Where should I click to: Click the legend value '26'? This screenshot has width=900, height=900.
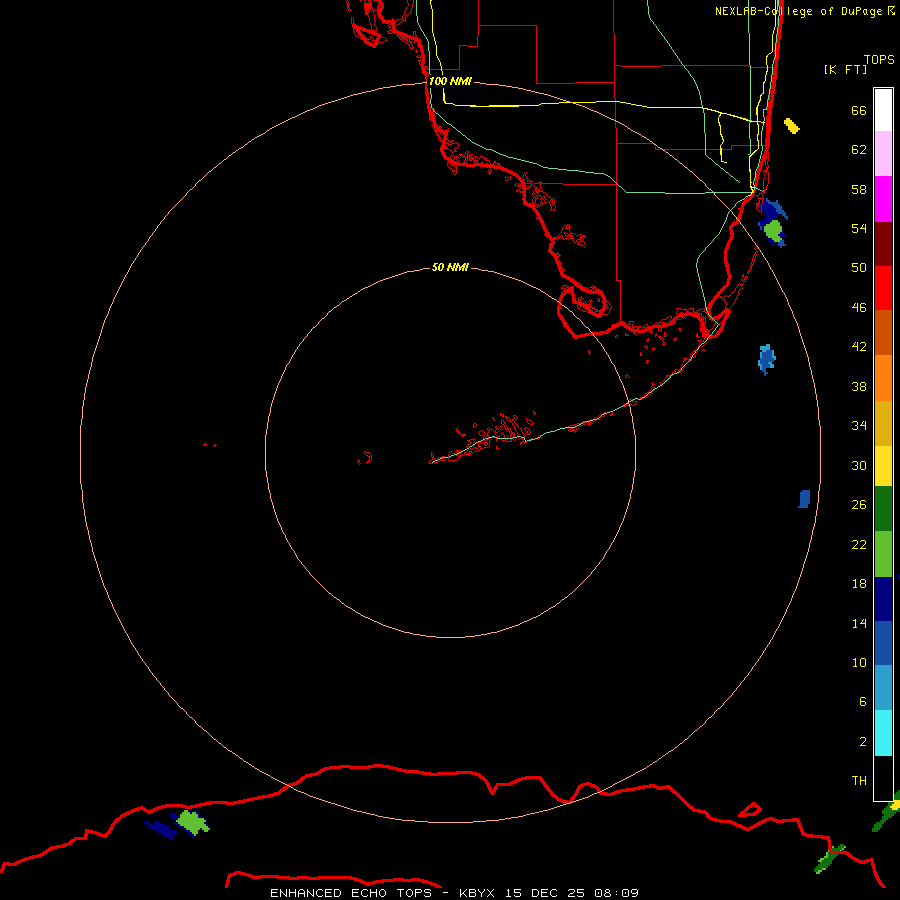pos(859,505)
